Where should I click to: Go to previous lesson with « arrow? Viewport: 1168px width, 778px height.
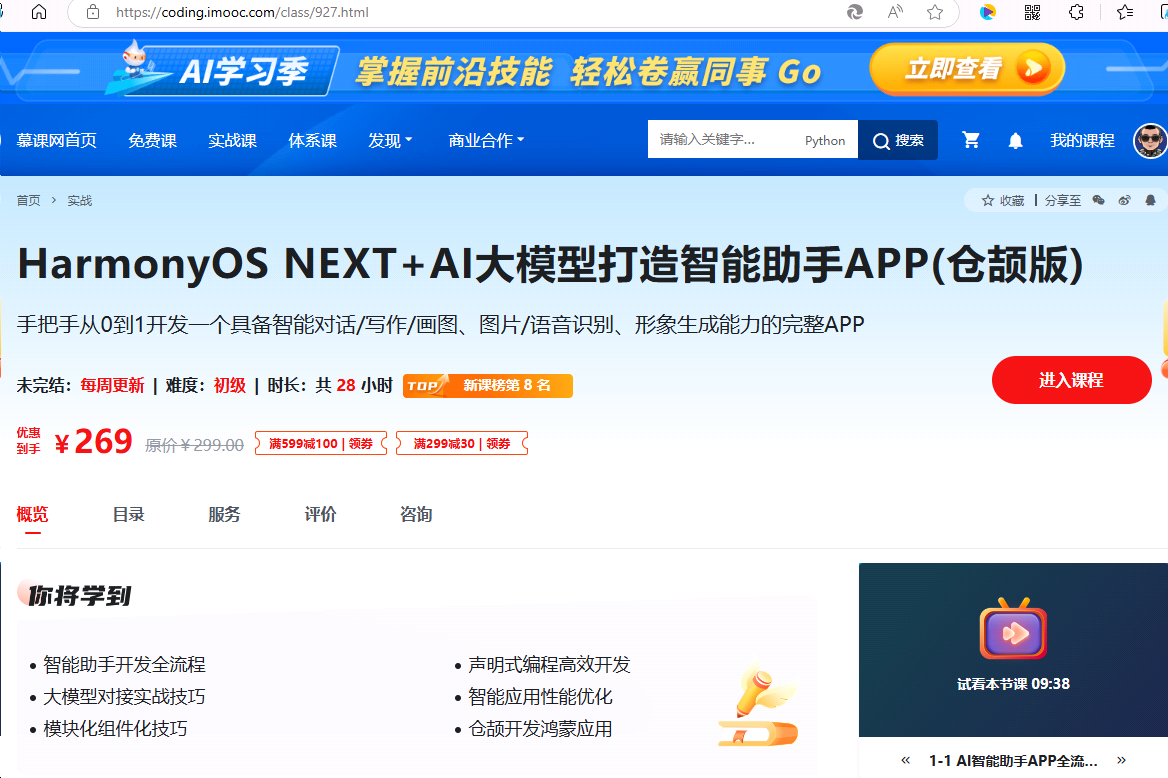click(906, 760)
